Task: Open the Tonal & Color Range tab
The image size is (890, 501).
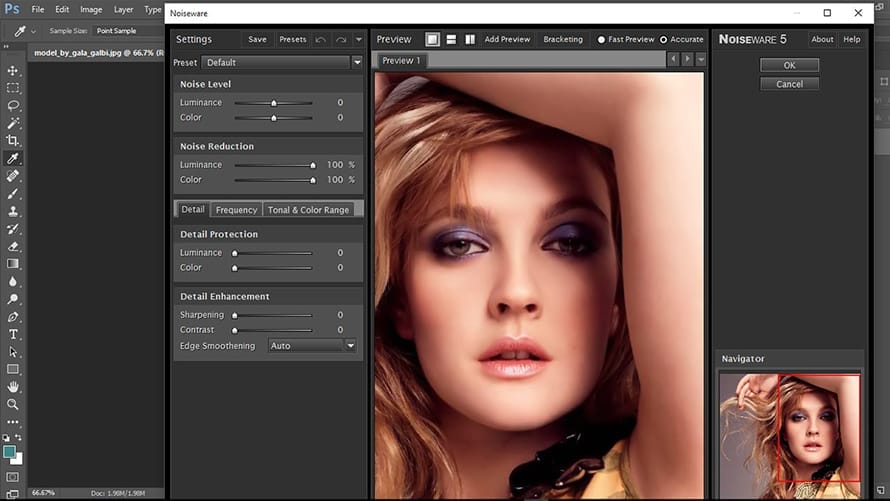Action: 309,210
